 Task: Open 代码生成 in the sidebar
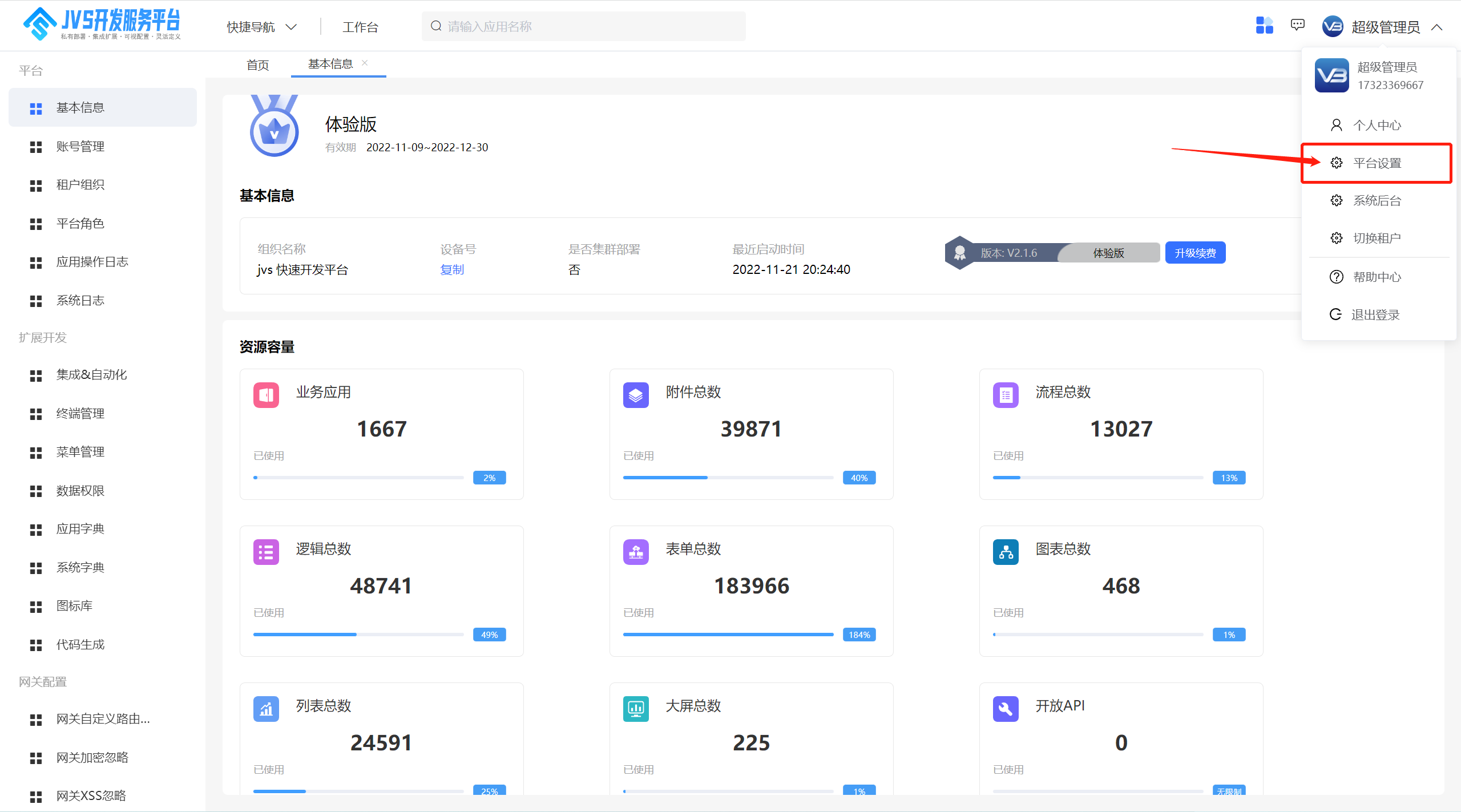coord(103,644)
